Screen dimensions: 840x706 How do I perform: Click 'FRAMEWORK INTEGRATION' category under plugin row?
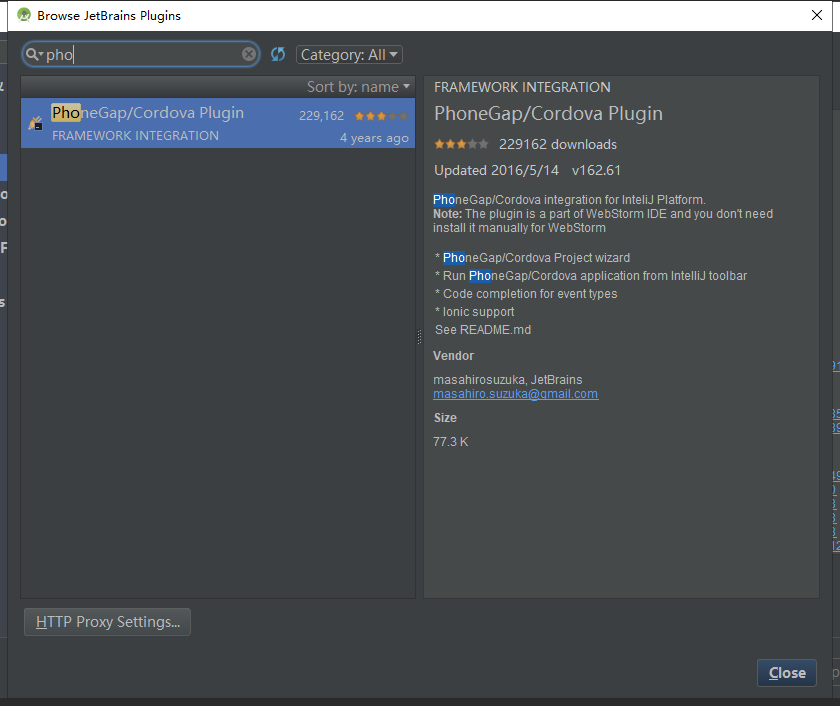pos(135,136)
